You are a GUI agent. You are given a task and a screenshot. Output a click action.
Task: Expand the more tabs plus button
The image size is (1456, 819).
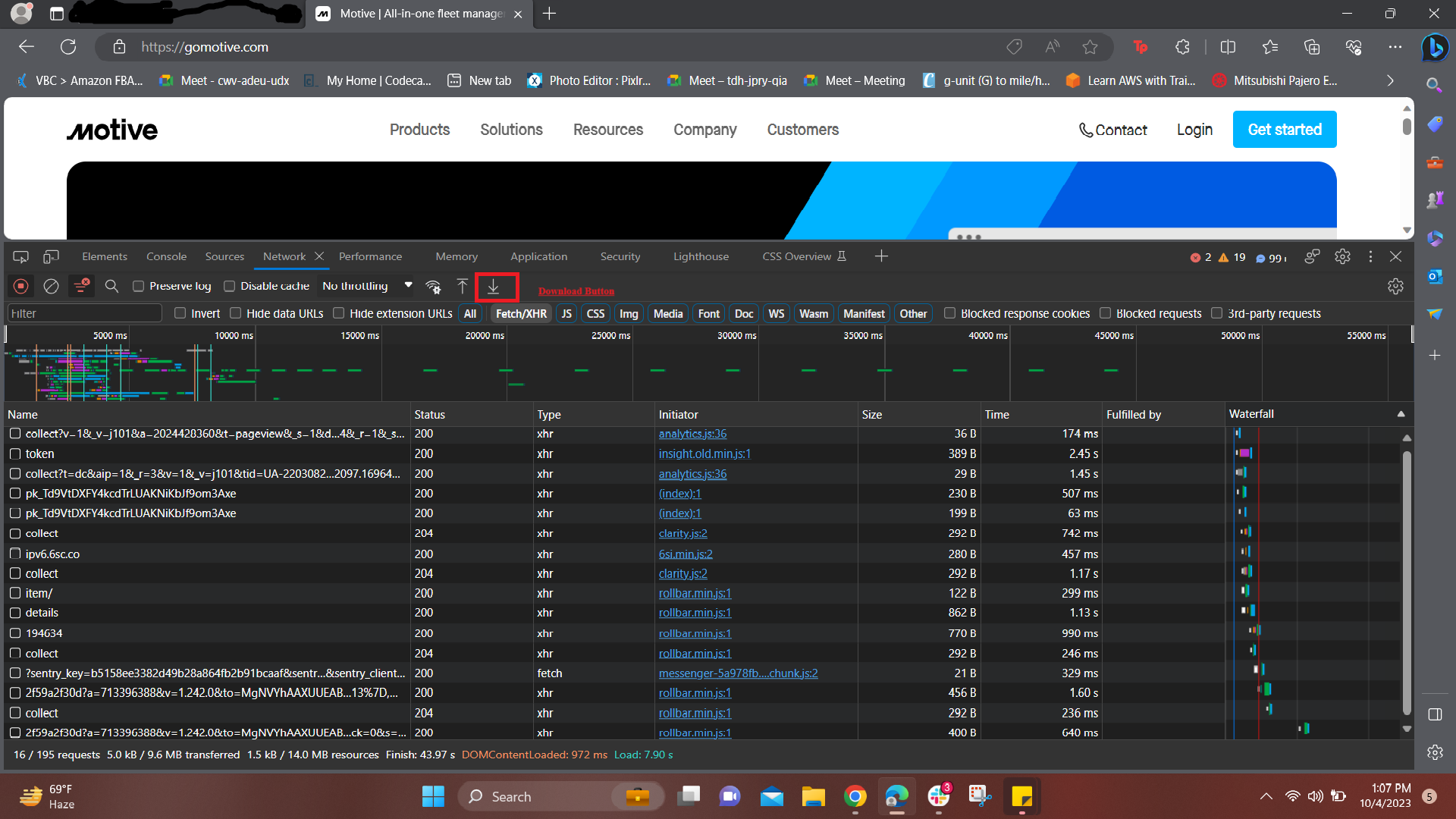[x=880, y=256]
